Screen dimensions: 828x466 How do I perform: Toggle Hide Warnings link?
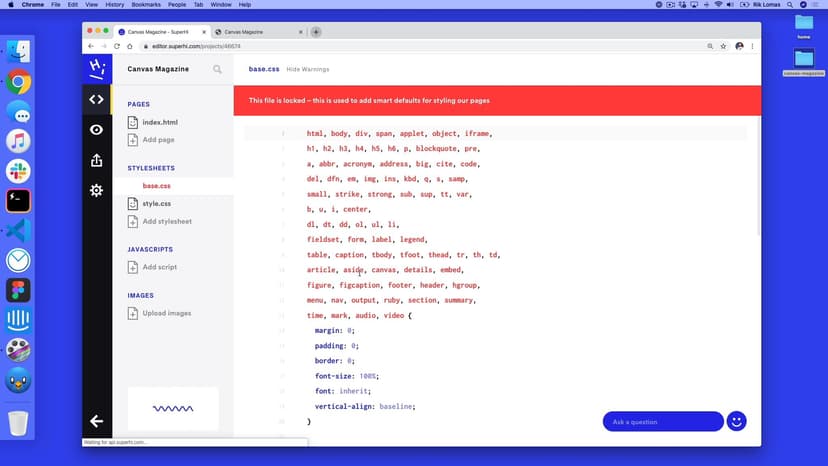pyautogui.click(x=307, y=69)
